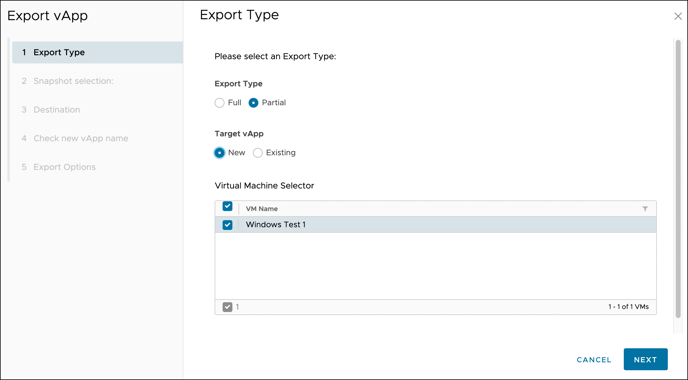Select the Partial export type radio
Screen dimensions: 688x380
click(x=253, y=103)
